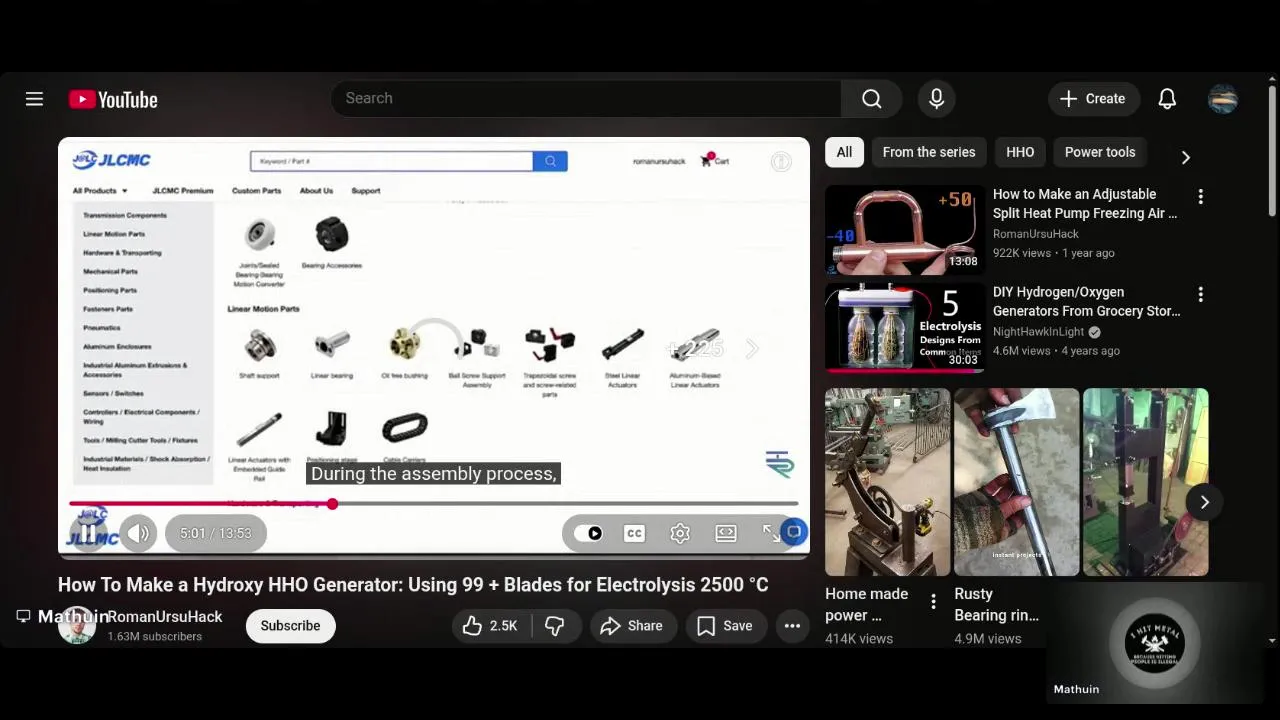Open Split Heat Pump video thumbnail

click(x=904, y=229)
